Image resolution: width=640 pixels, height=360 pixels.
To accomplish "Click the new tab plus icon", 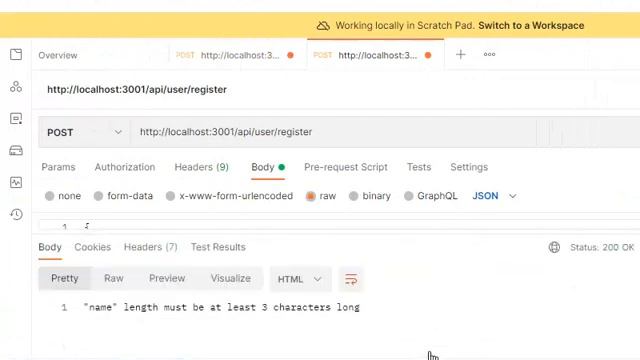I will coord(460,54).
